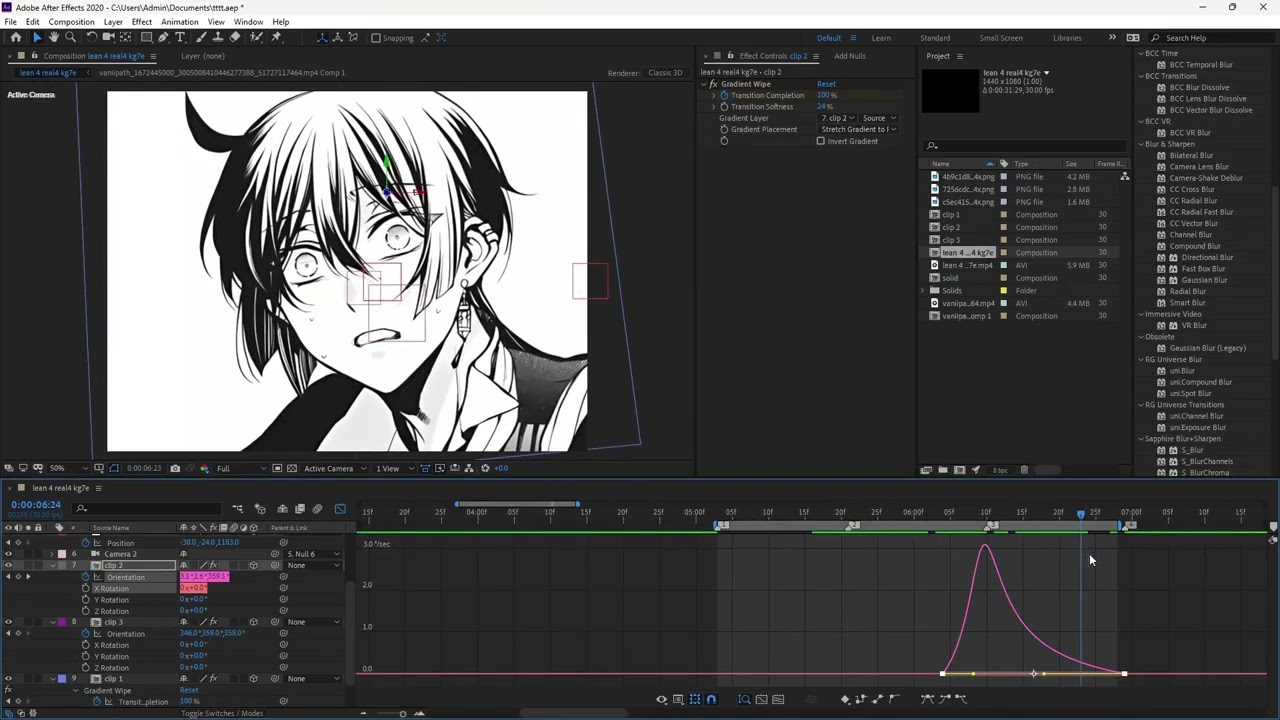The width and height of the screenshot is (1280, 720).
Task: Select the Zoom magnifier tool
Action: [x=71, y=37]
